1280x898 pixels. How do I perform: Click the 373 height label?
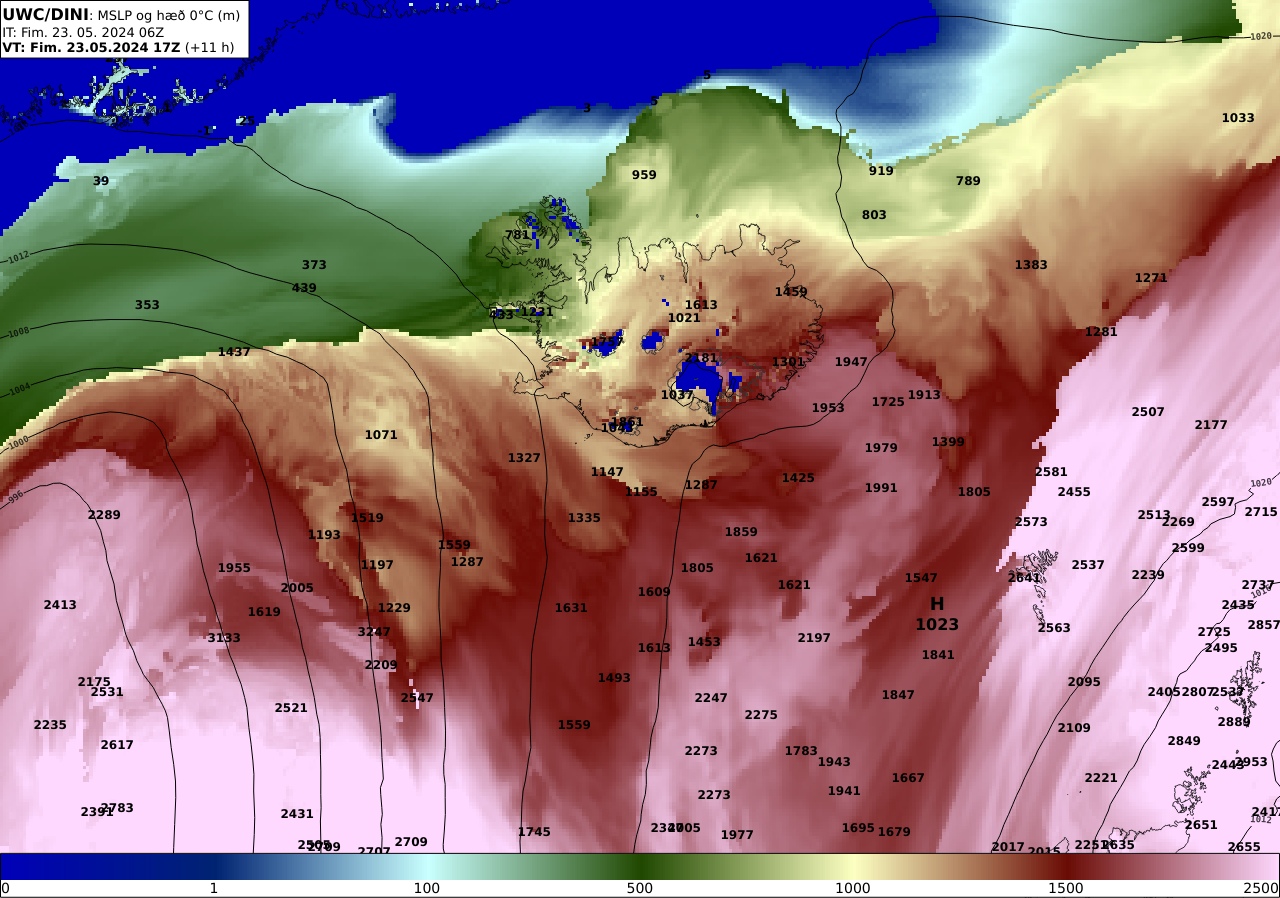[x=314, y=265]
